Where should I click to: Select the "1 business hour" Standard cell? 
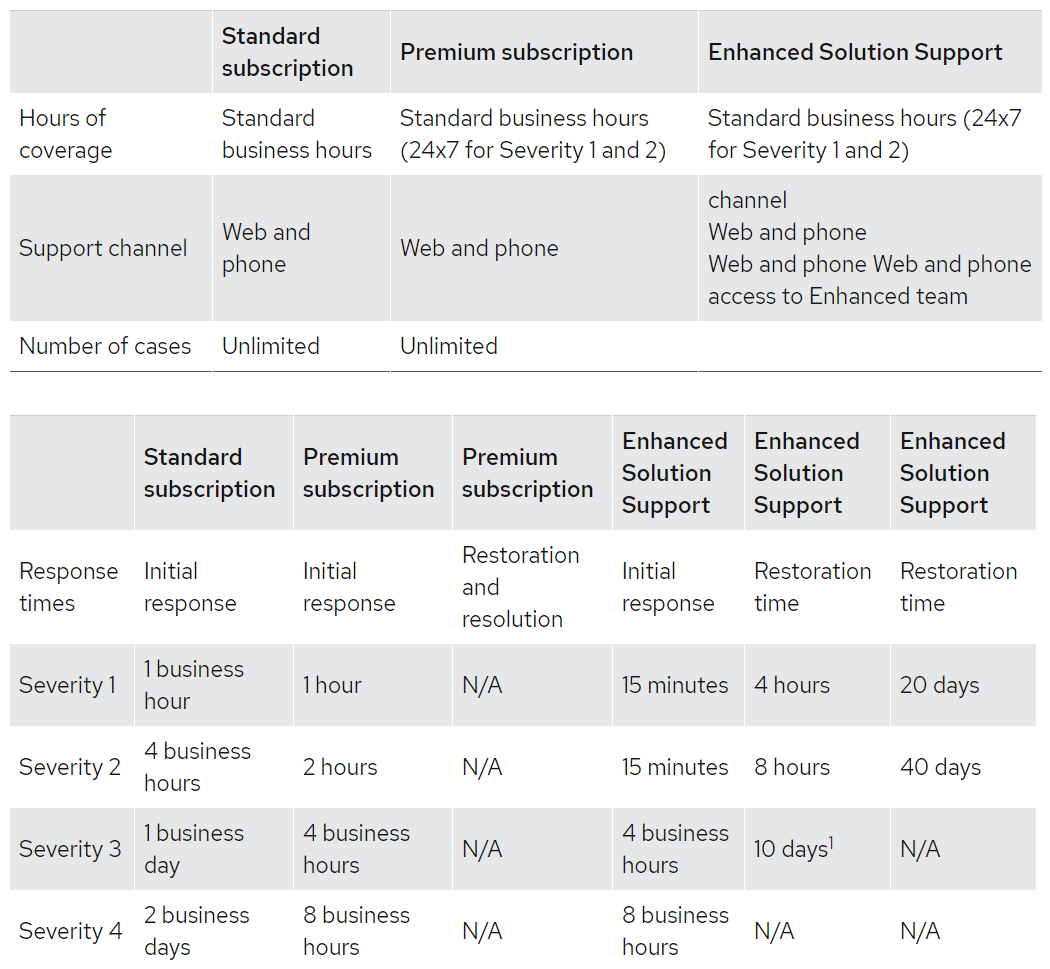click(x=193, y=685)
